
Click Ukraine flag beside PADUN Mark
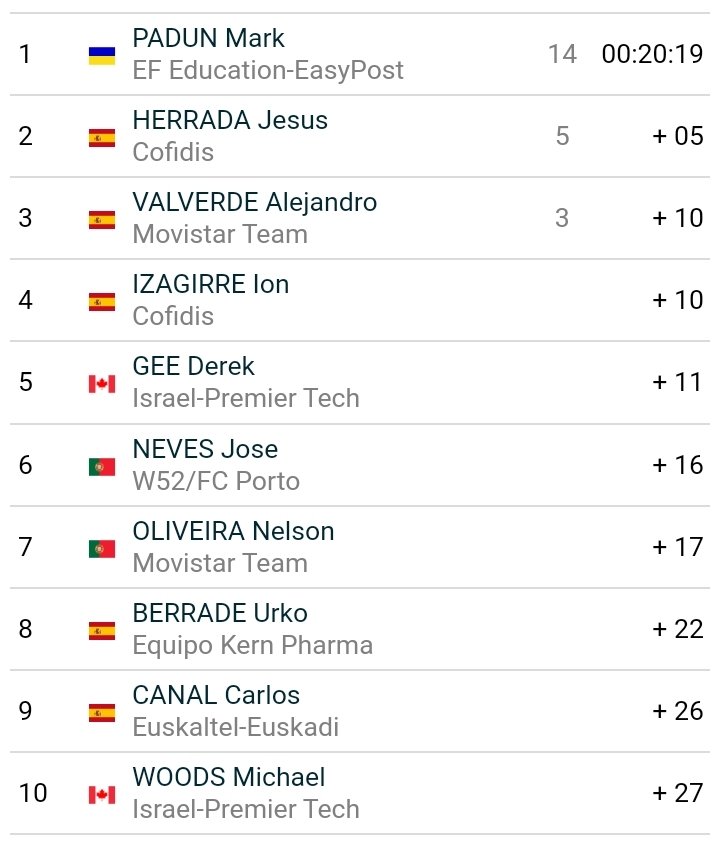click(101, 55)
